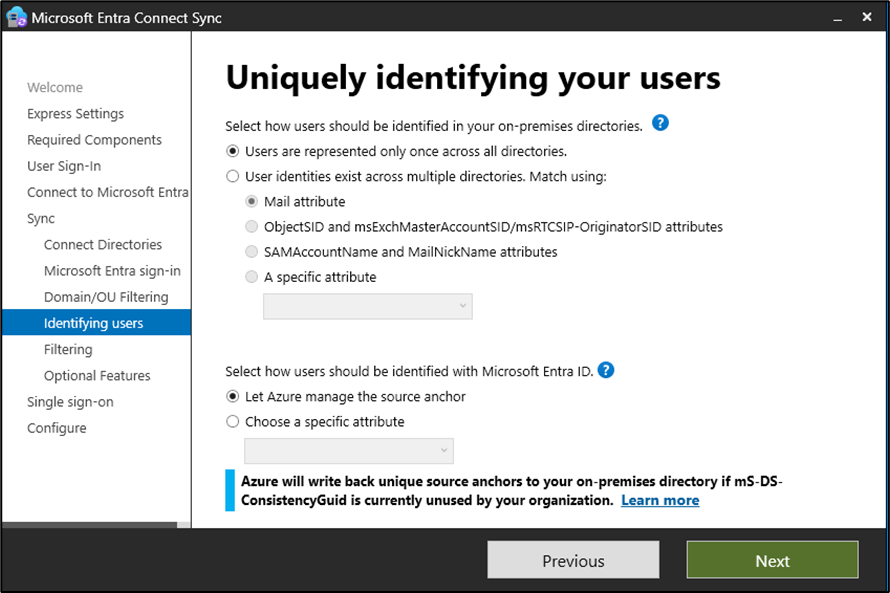Choose the Mail attribute radio option

(252, 202)
